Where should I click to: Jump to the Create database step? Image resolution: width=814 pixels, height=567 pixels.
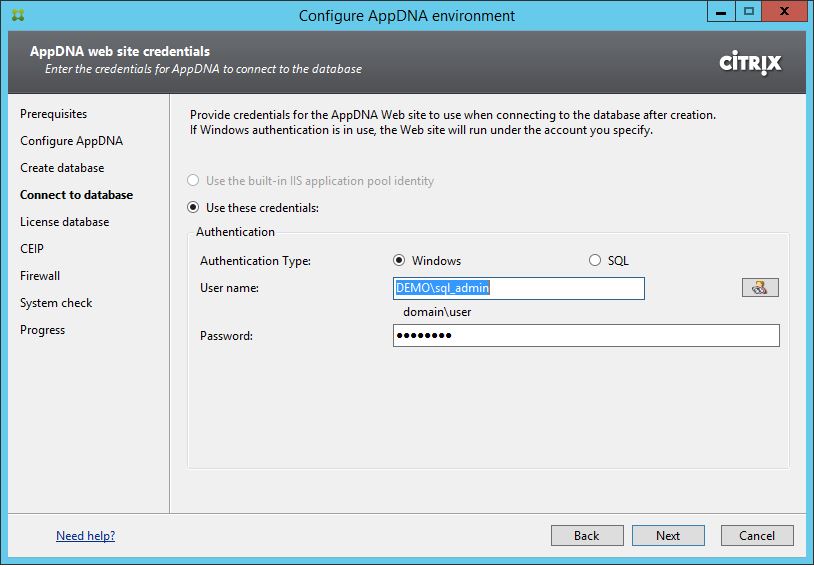tap(62, 168)
